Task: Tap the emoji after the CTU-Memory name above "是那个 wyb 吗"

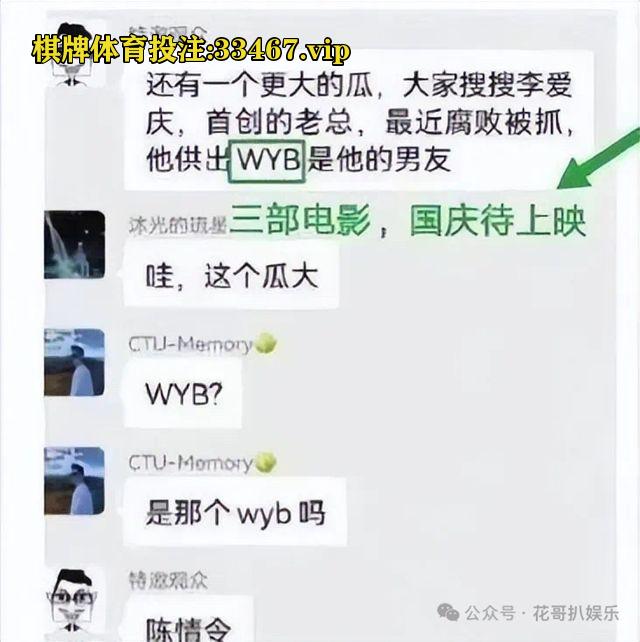Action: click(x=265, y=463)
